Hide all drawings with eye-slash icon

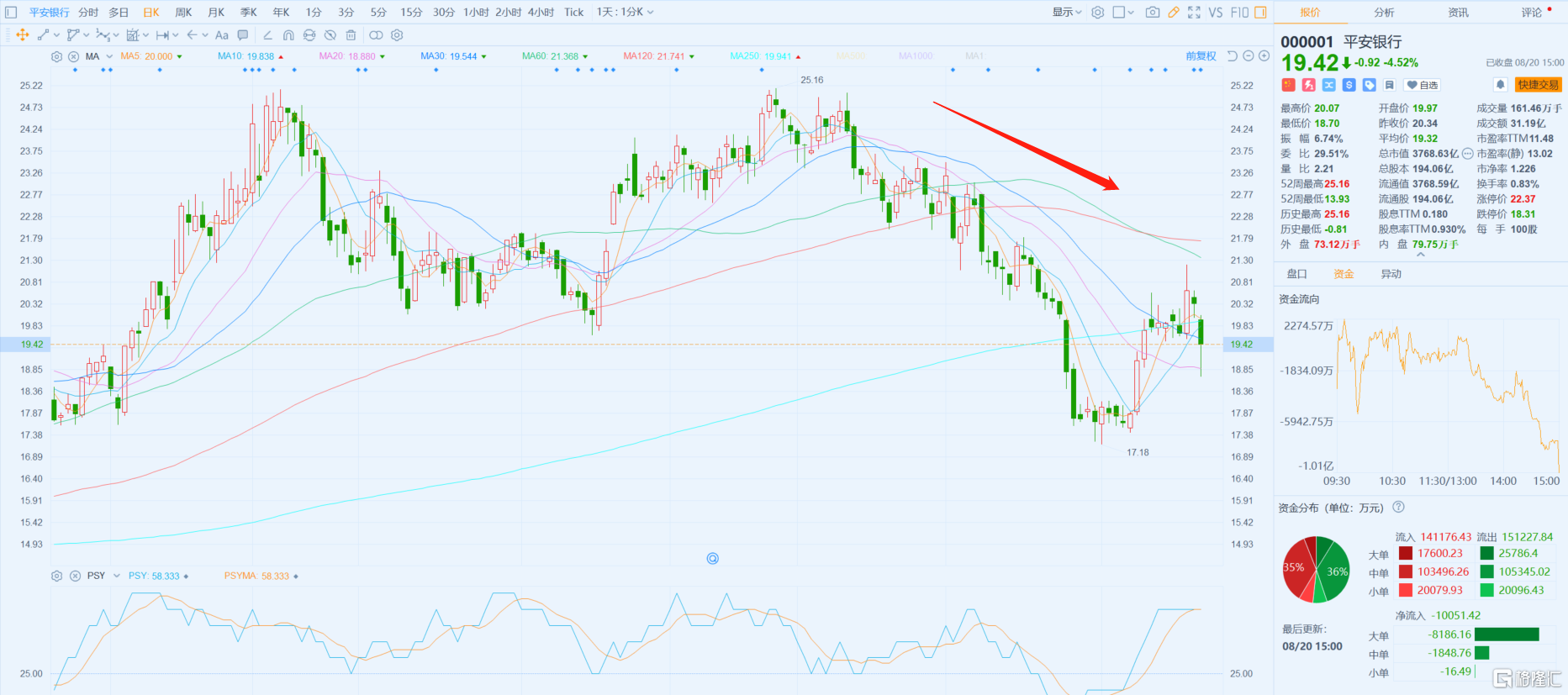330,34
